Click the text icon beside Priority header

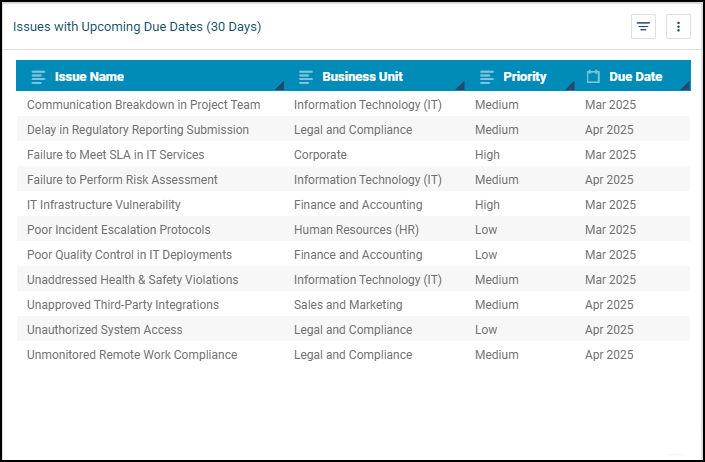(x=487, y=77)
